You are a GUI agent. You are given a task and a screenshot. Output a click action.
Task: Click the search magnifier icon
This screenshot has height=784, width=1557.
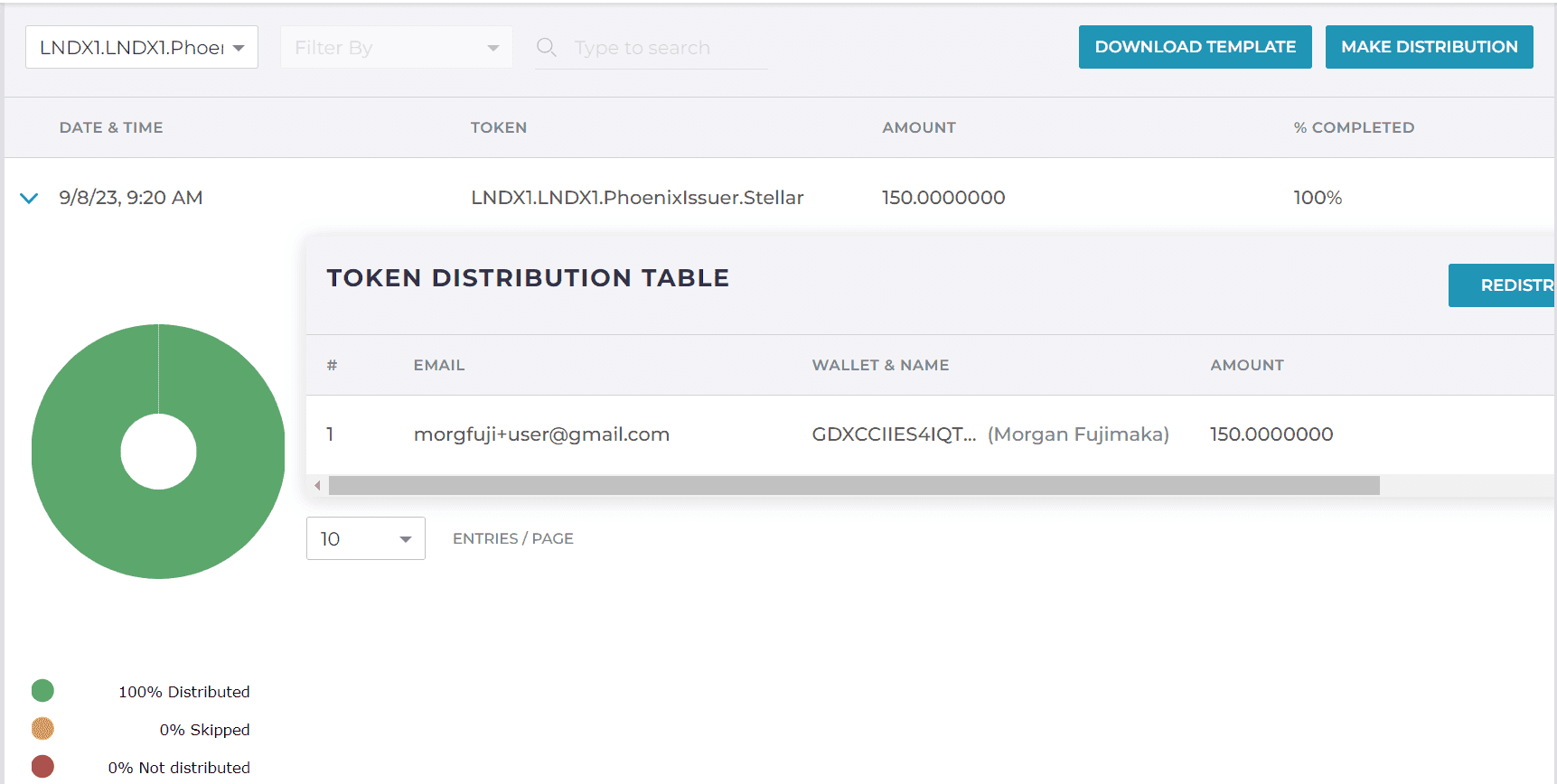(546, 47)
